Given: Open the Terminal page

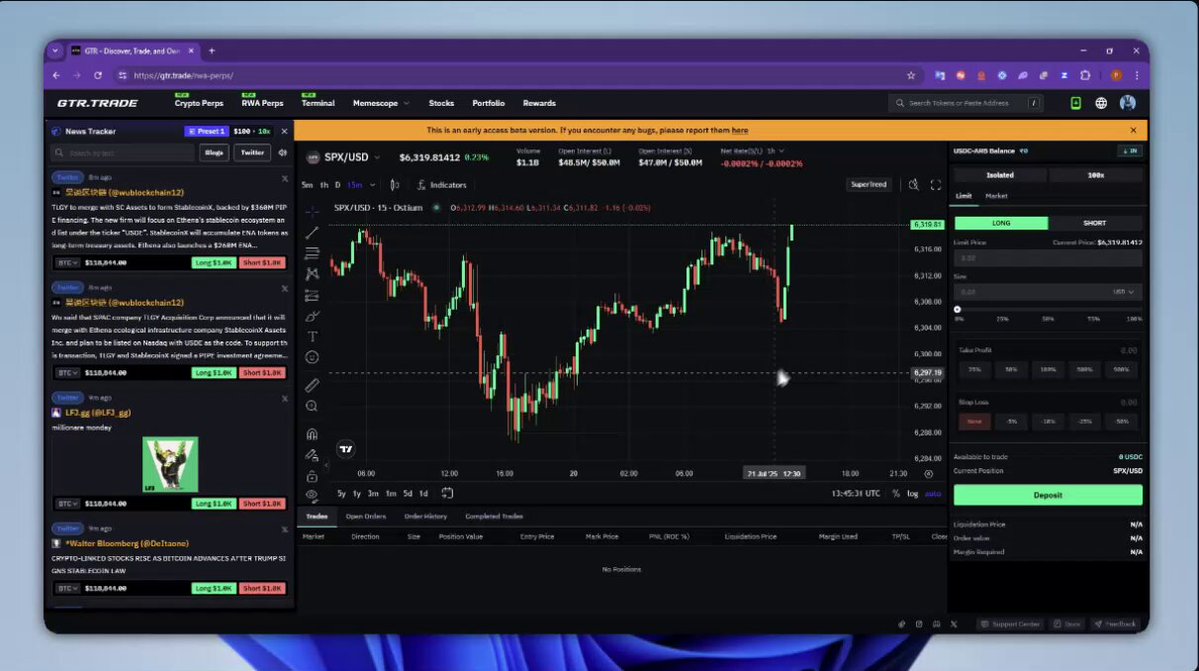Looking at the screenshot, I should [318, 103].
